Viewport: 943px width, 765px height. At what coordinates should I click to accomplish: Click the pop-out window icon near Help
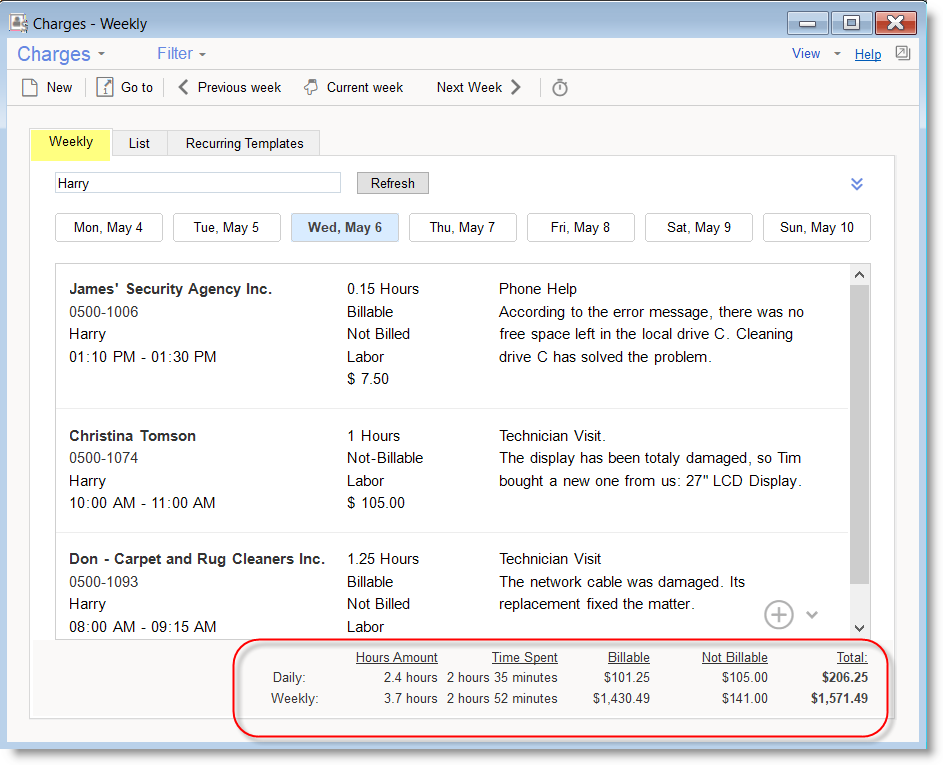tap(903, 53)
